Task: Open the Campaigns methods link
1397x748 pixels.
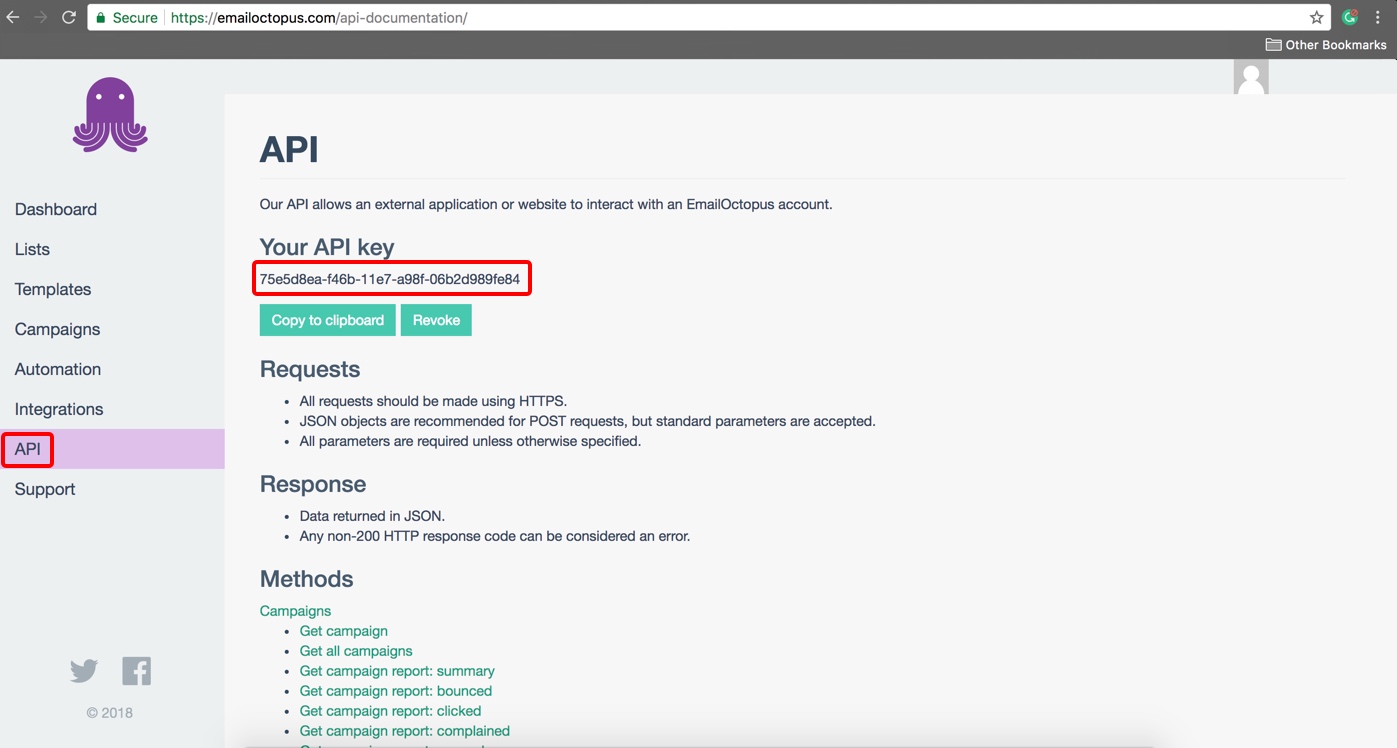Action: coord(295,611)
